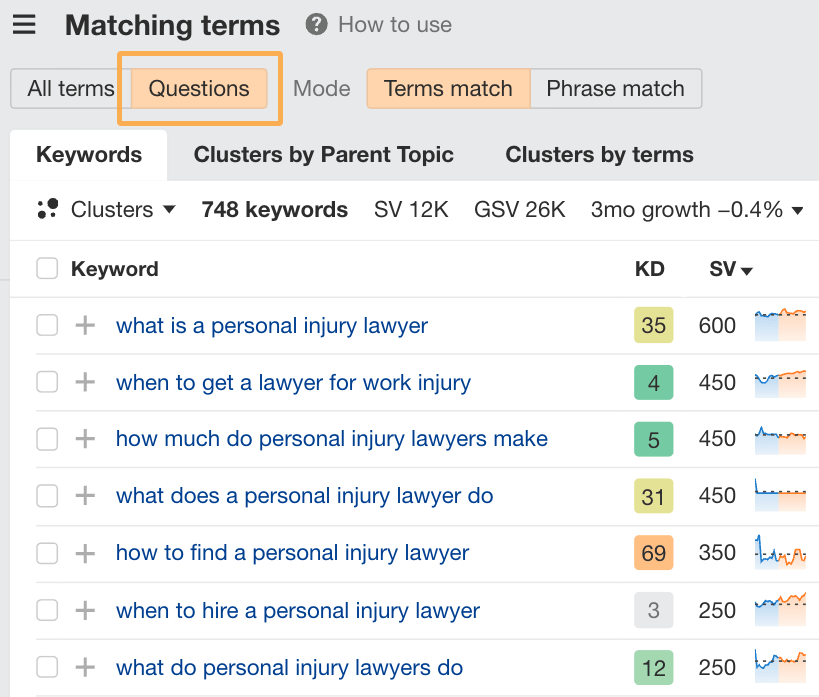Switch to the Clusters by Parent Topic tab
Screen dimensions: 819x697
324,155
